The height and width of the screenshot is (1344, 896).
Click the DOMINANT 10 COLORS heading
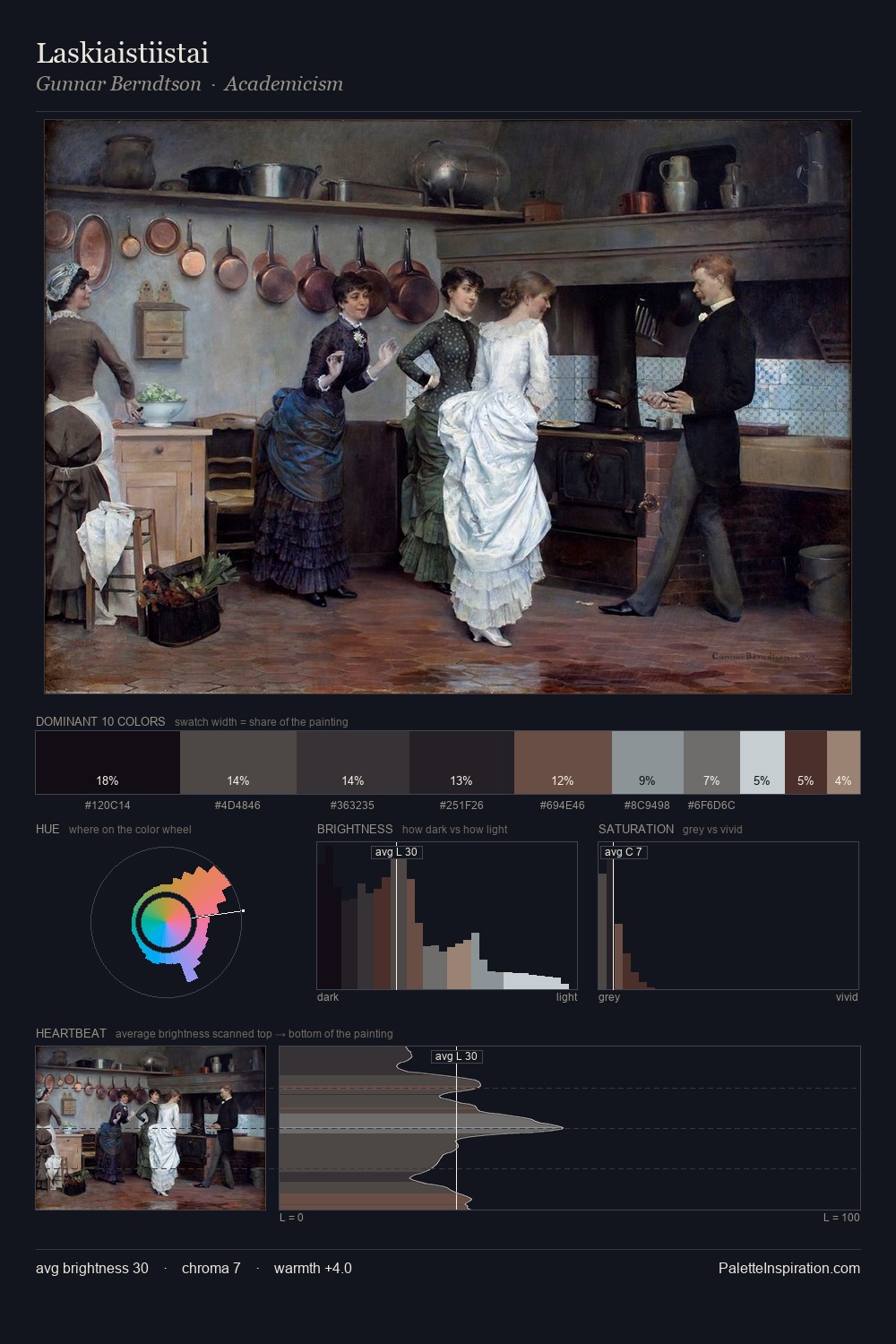point(100,721)
